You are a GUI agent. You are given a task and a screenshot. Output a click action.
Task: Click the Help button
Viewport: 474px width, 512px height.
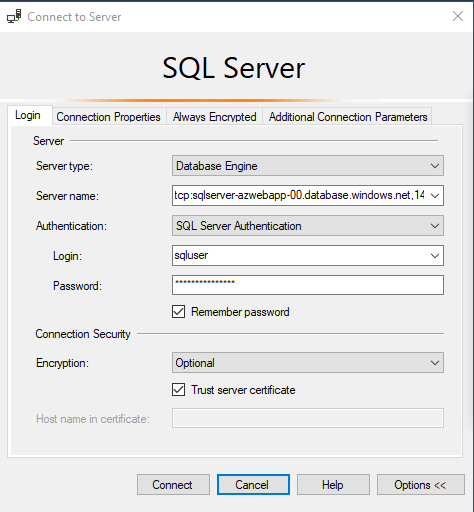coord(333,485)
